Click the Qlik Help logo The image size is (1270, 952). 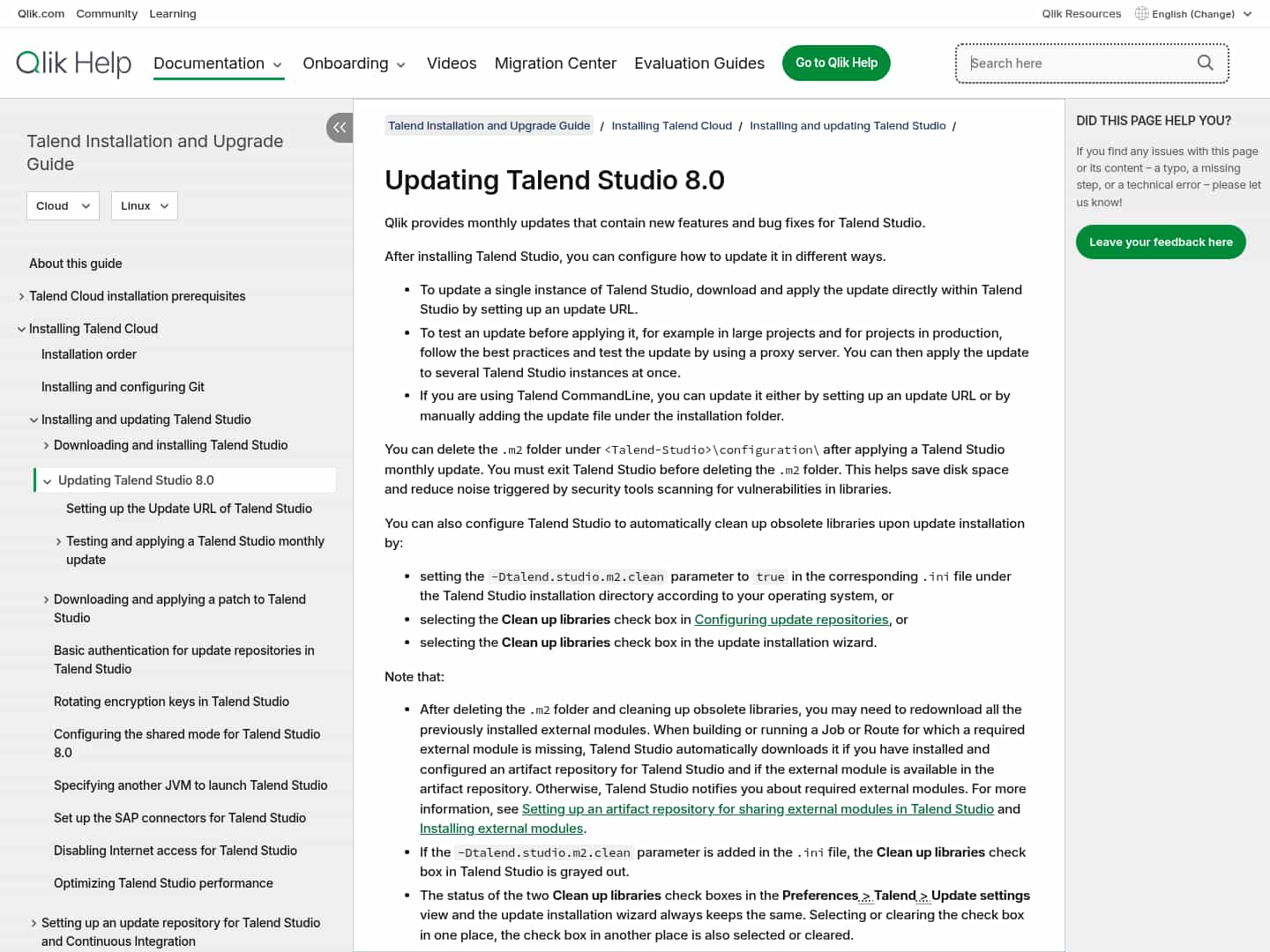coord(74,63)
